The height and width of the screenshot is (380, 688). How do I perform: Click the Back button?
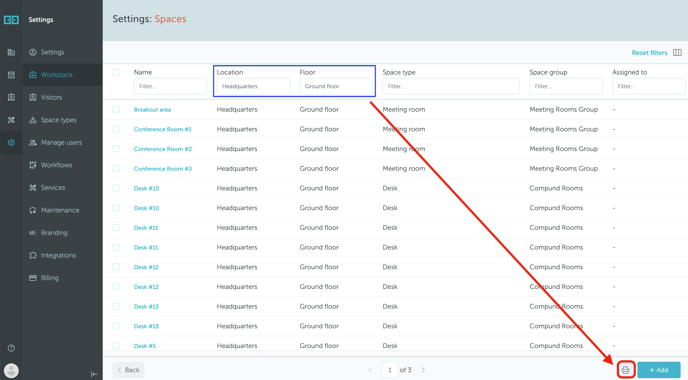pos(128,370)
